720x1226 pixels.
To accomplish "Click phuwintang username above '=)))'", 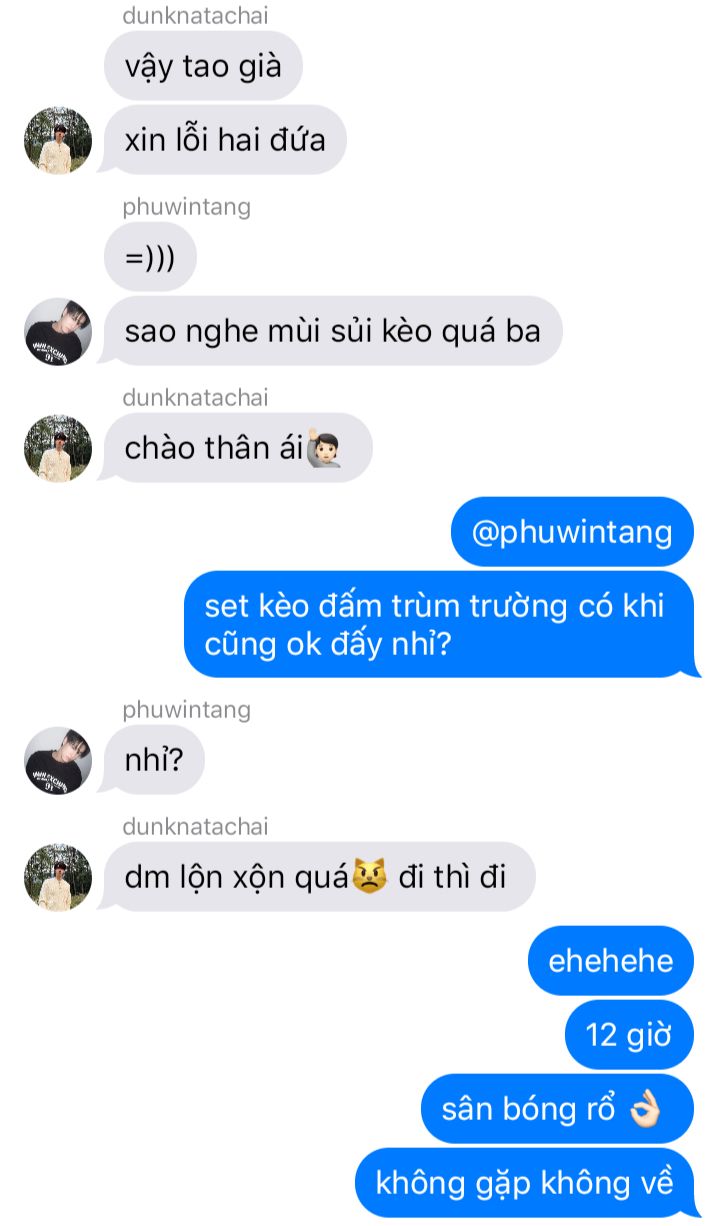I will pos(187,207).
